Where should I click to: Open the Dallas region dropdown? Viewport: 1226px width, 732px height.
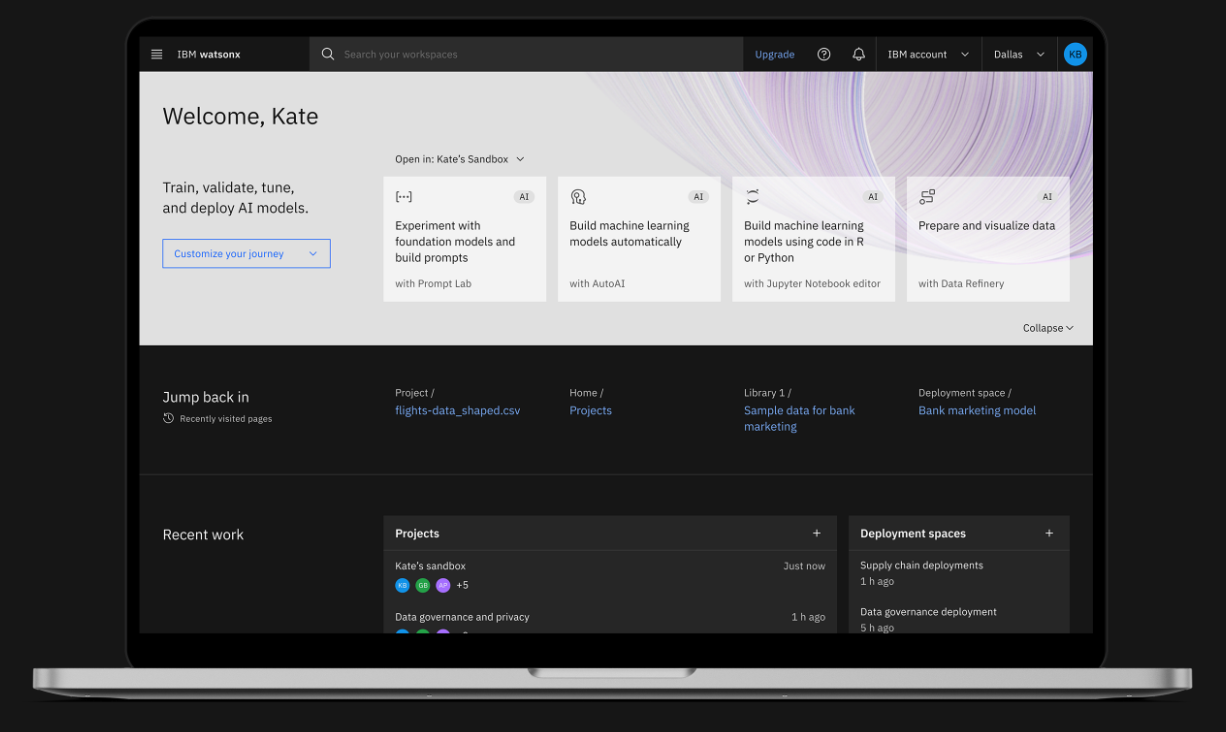(x=1019, y=55)
